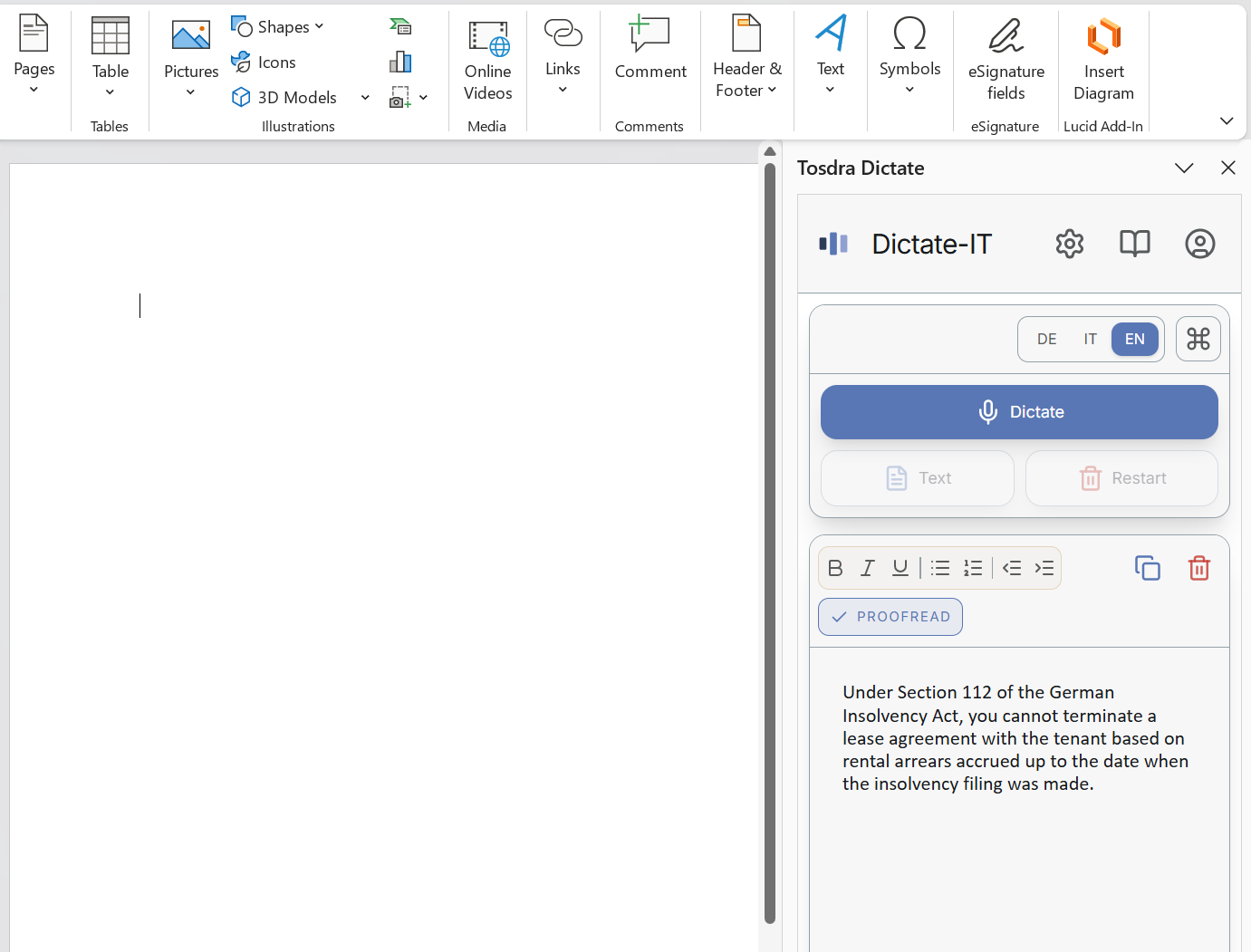This screenshot has width=1251, height=952.
Task: Start dictation with the Dictate button
Action: pyautogui.click(x=1019, y=412)
